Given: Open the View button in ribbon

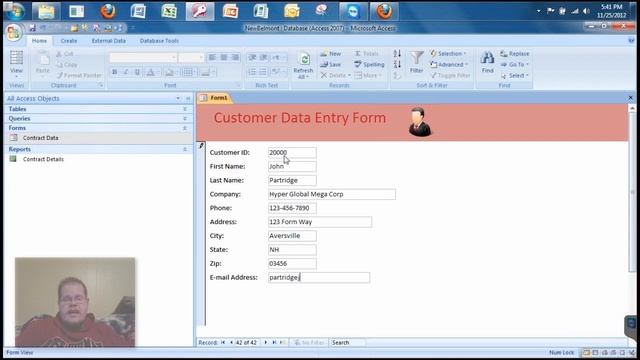Looking at the screenshot, I should (16, 64).
